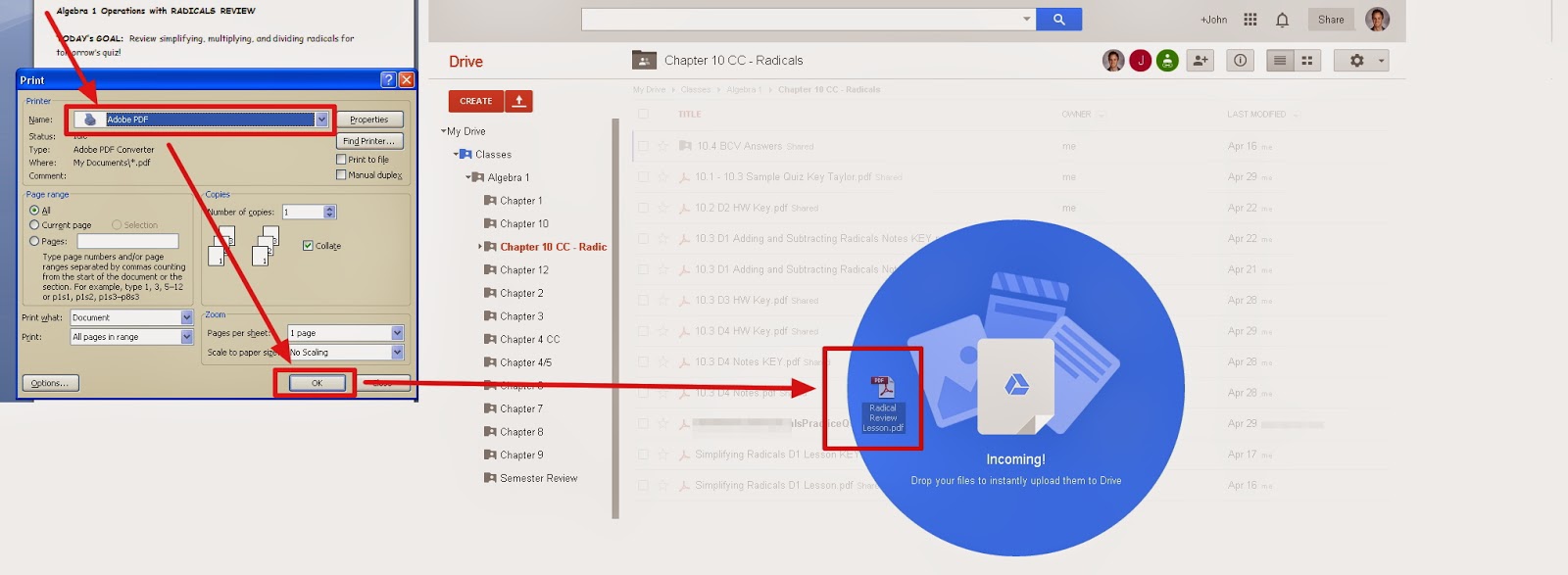Screen dimensions: 1568x575
Task: Open the folder details info icon
Action: coord(1240,61)
